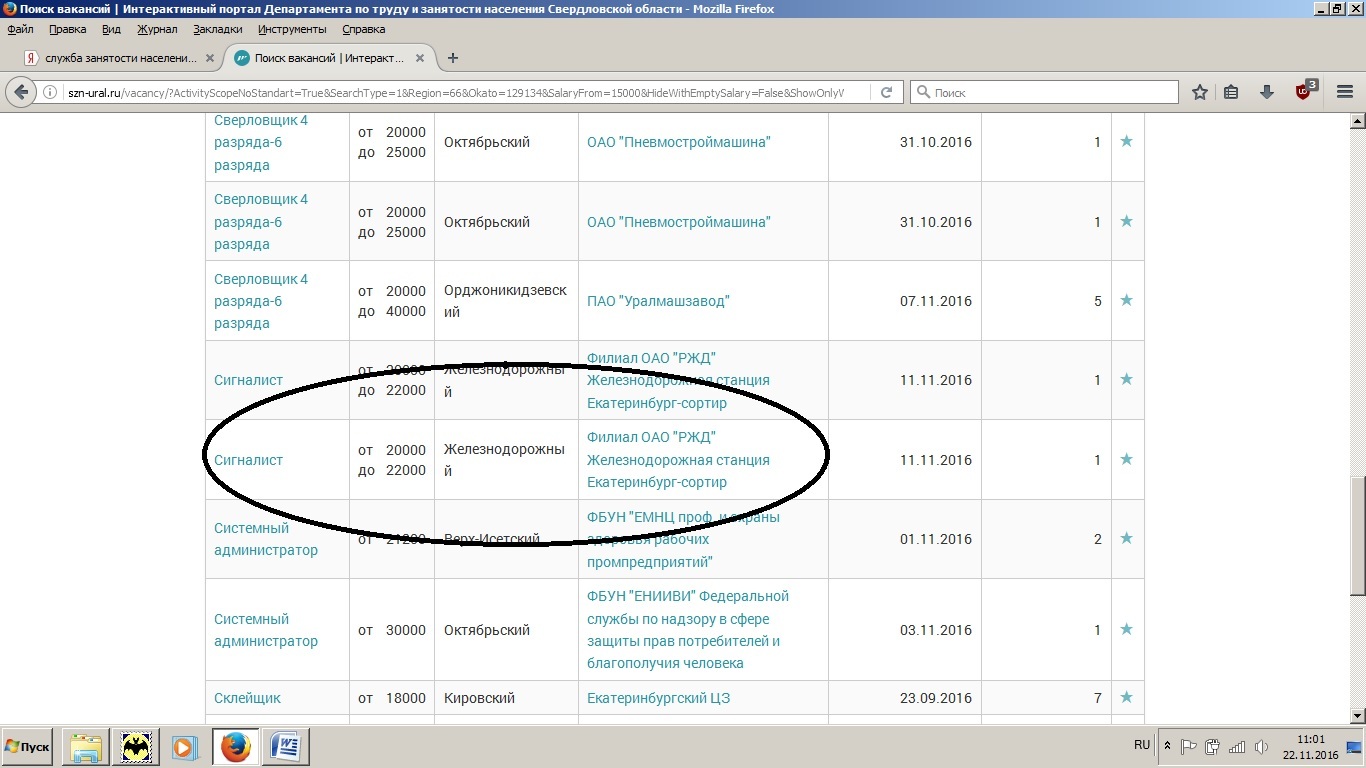1366x768 pixels.
Task: Click the 'до 40000' salary value
Action: coord(392,311)
